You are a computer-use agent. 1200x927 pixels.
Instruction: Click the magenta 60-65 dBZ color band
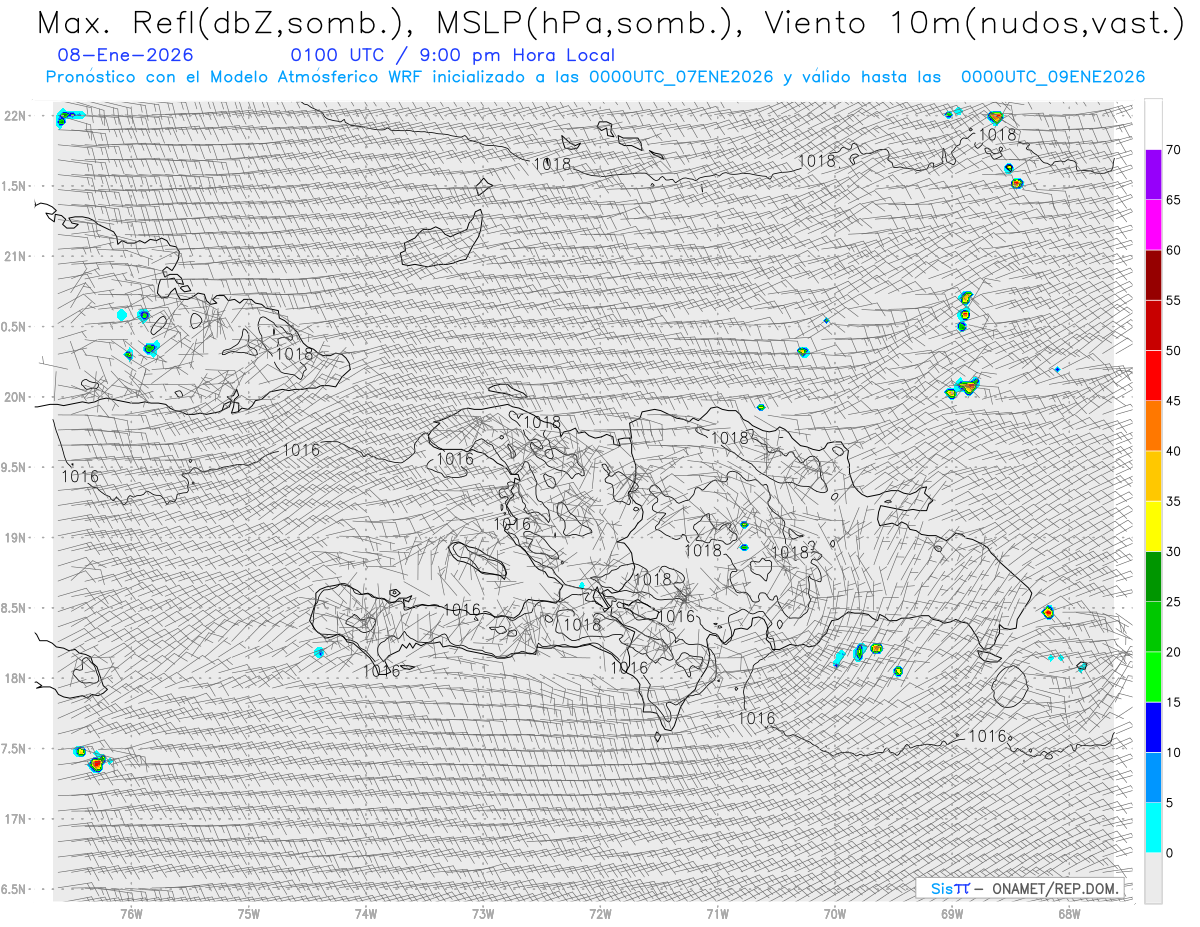[1153, 224]
